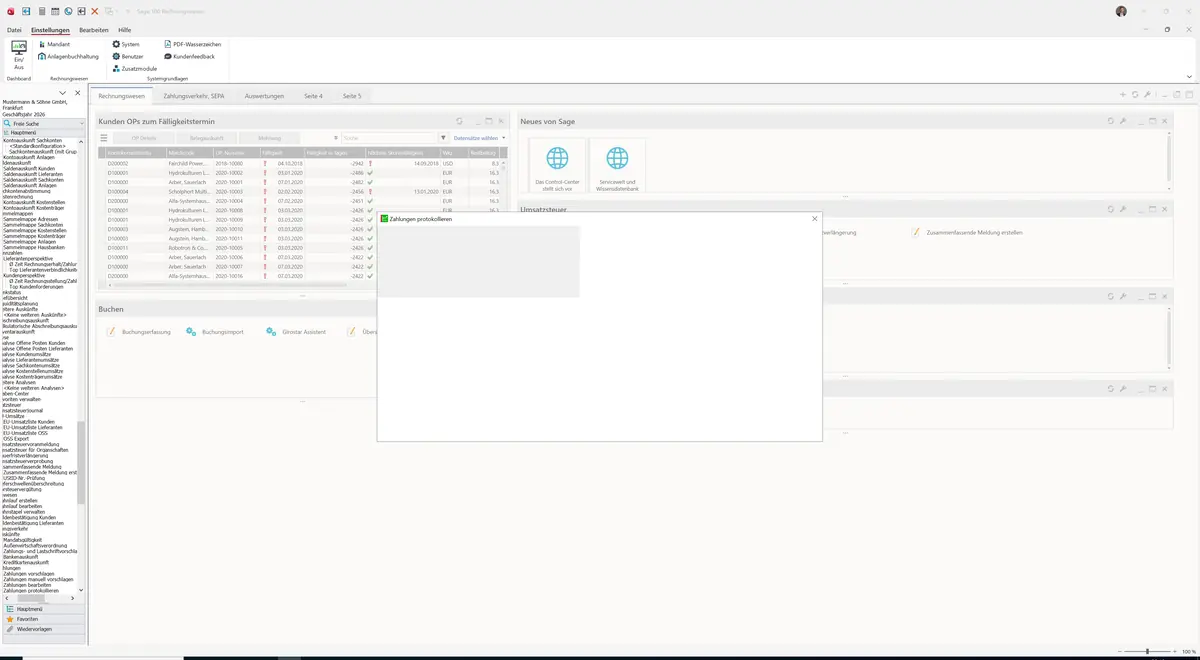Collapse the ribbon with the chevron

pyautogui.click(x=1189, y=76)
